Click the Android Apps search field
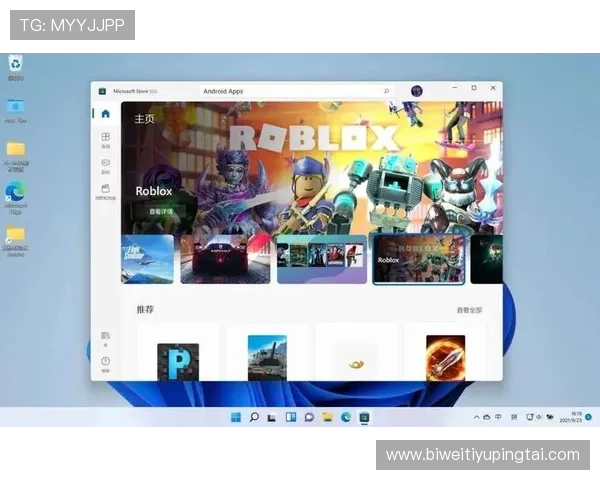The image size is (600, 480). [x=297, y=91]
